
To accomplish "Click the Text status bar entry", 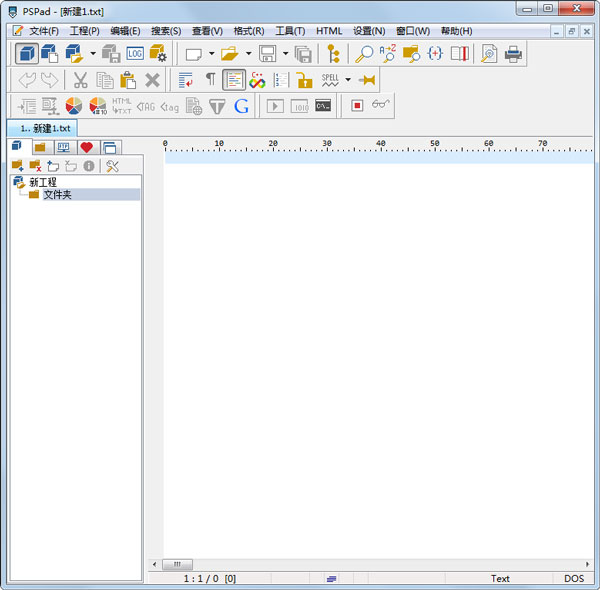I will click(500, 578).
